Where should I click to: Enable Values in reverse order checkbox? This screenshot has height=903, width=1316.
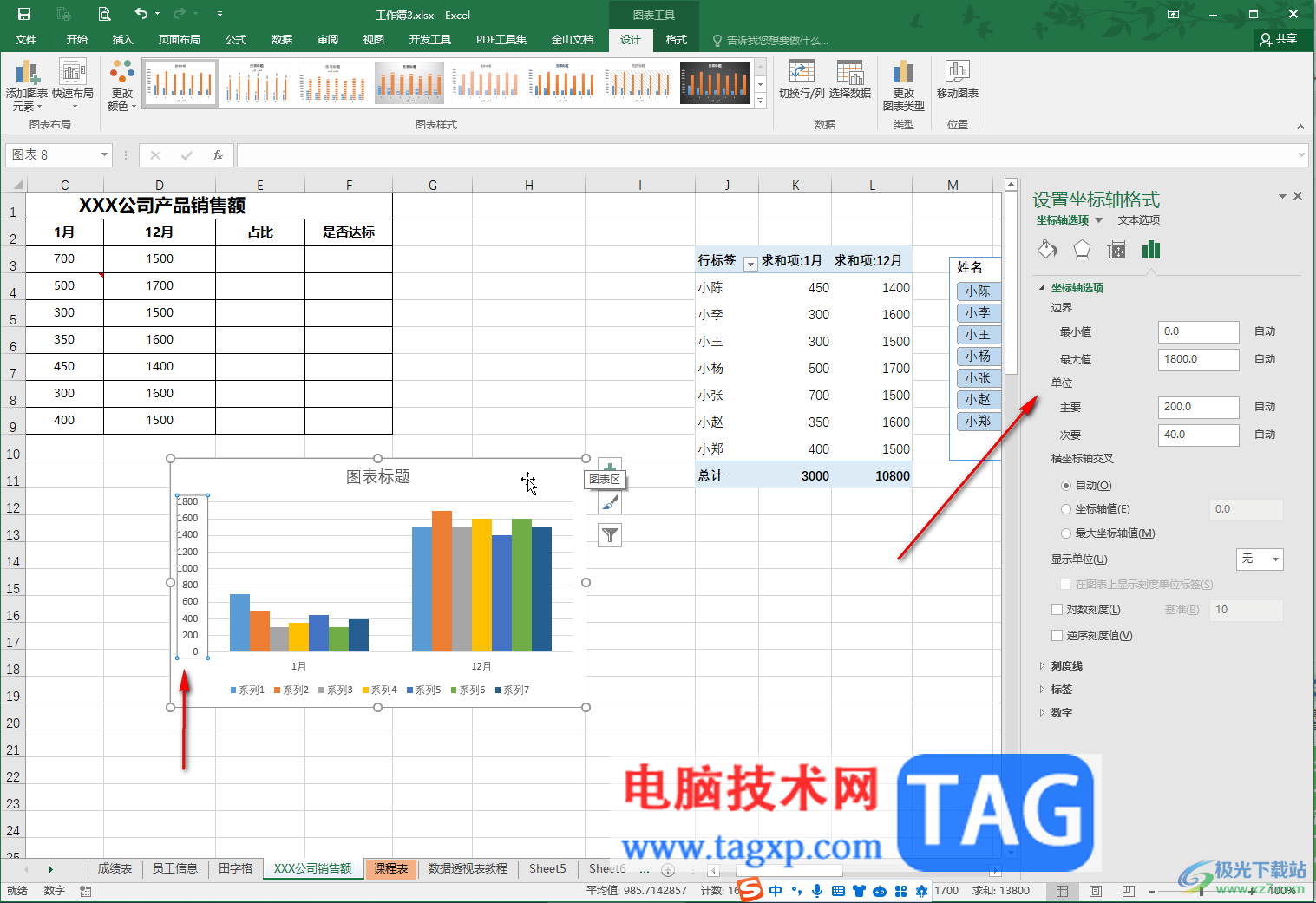click(x=1057, y=636)
